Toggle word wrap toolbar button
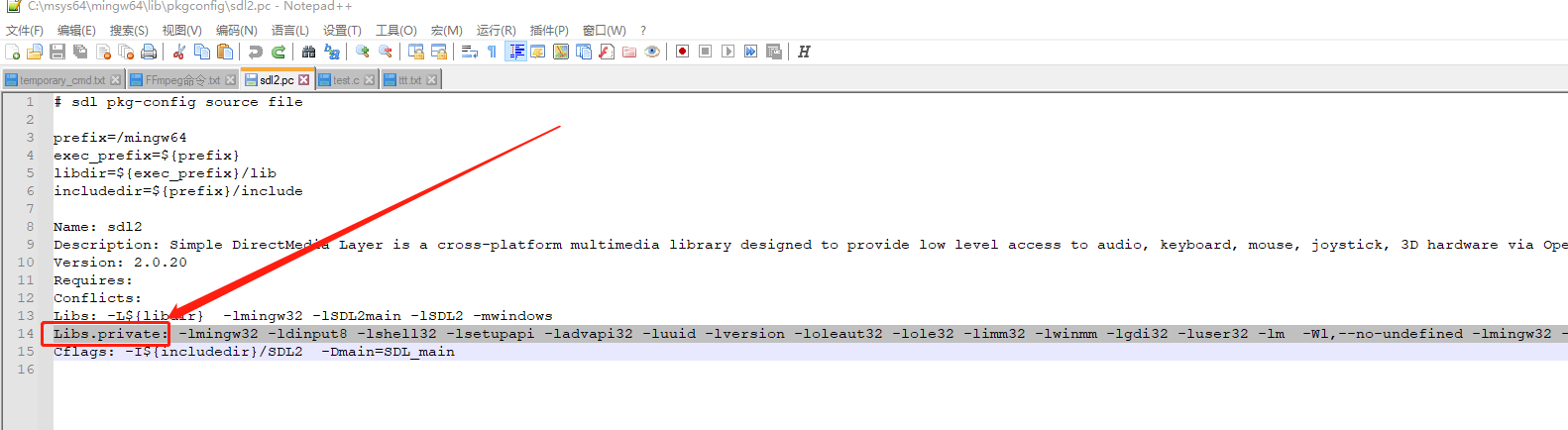This screenshot has height=430, width=1568. [x=470, y=52]
